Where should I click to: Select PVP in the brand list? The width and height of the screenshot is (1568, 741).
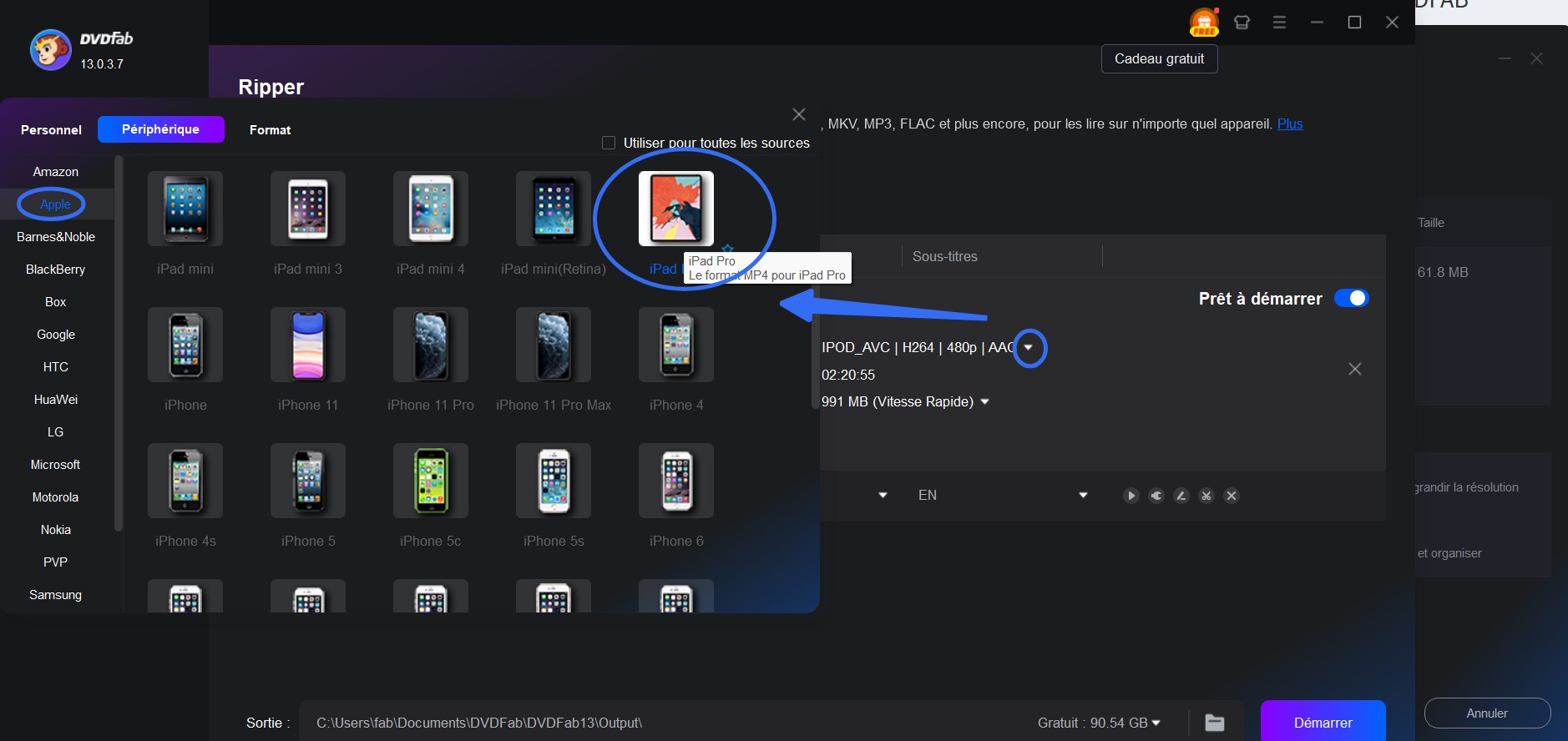(x=56, y=562)
